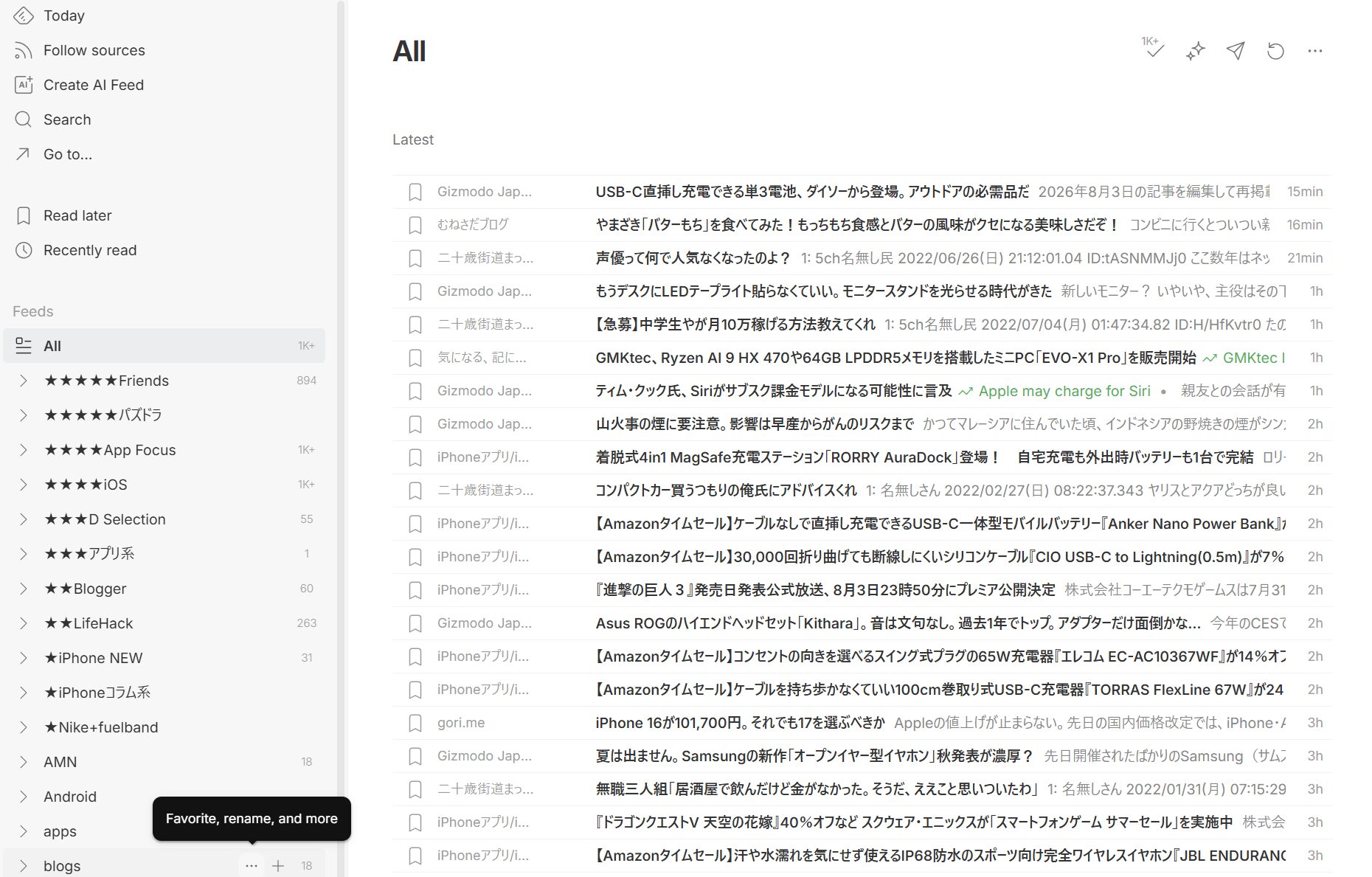Bookmark the 進撃の巨人３ article

(415, 590)
